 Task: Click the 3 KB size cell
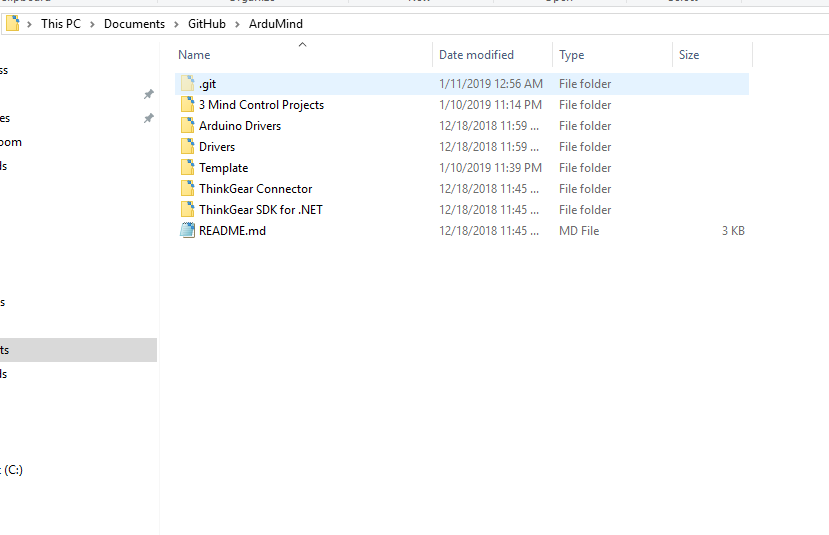coord(733,231)
